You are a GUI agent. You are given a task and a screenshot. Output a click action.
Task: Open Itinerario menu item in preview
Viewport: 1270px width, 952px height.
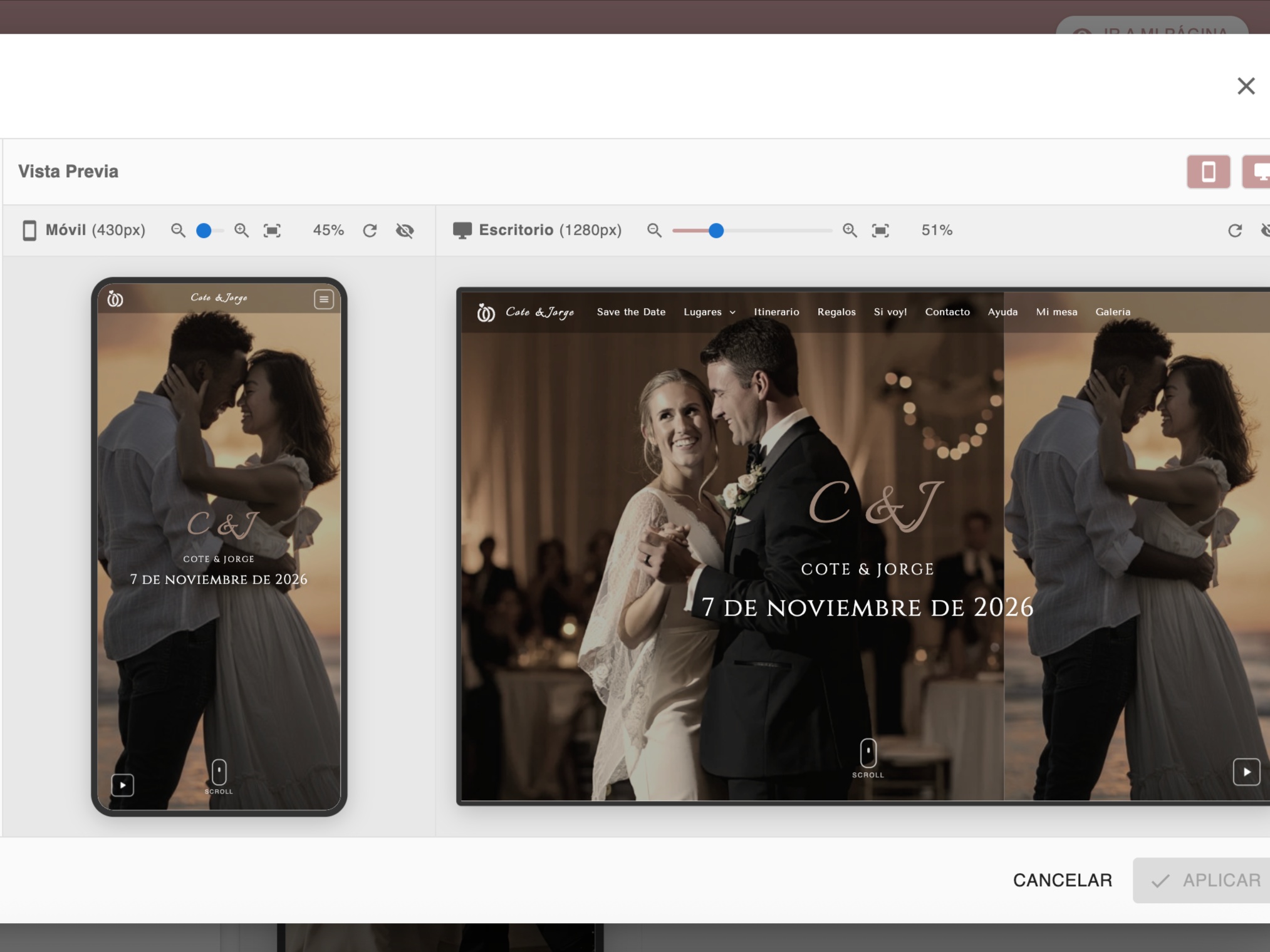[x=776, y=312]
